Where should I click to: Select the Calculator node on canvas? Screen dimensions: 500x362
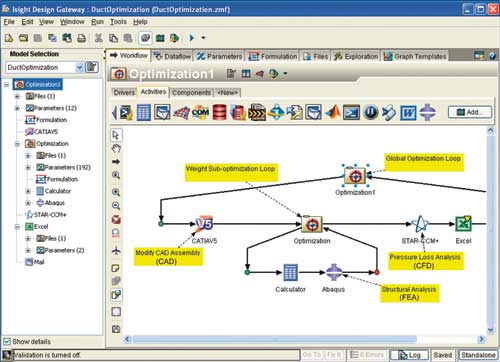(x=290, y=272)
